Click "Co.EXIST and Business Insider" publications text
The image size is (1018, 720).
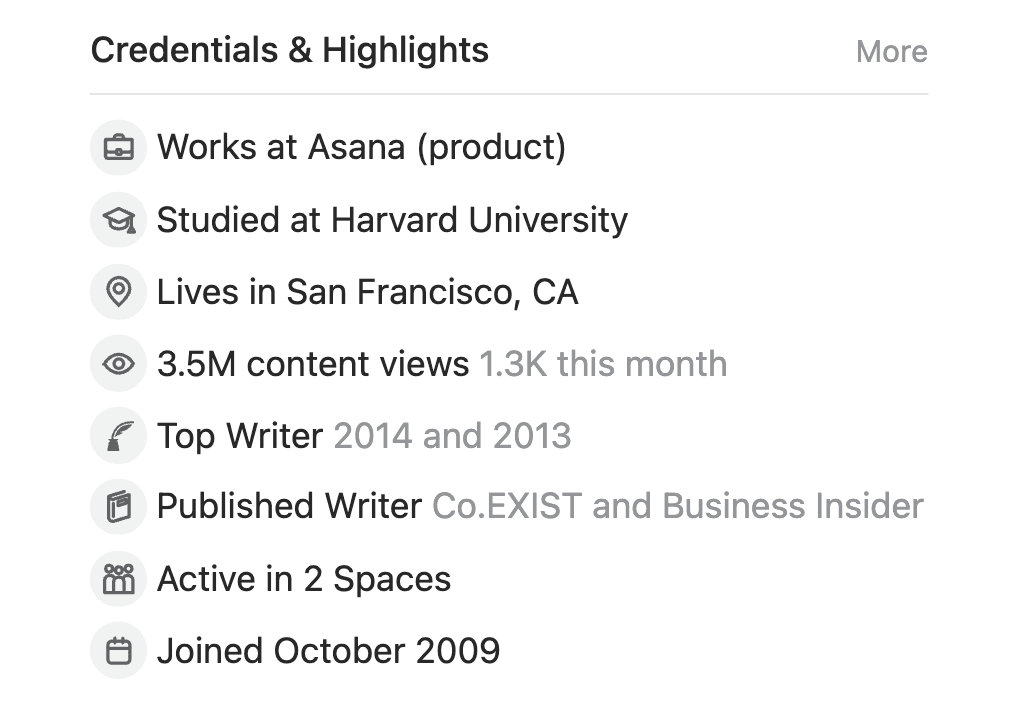677,507
